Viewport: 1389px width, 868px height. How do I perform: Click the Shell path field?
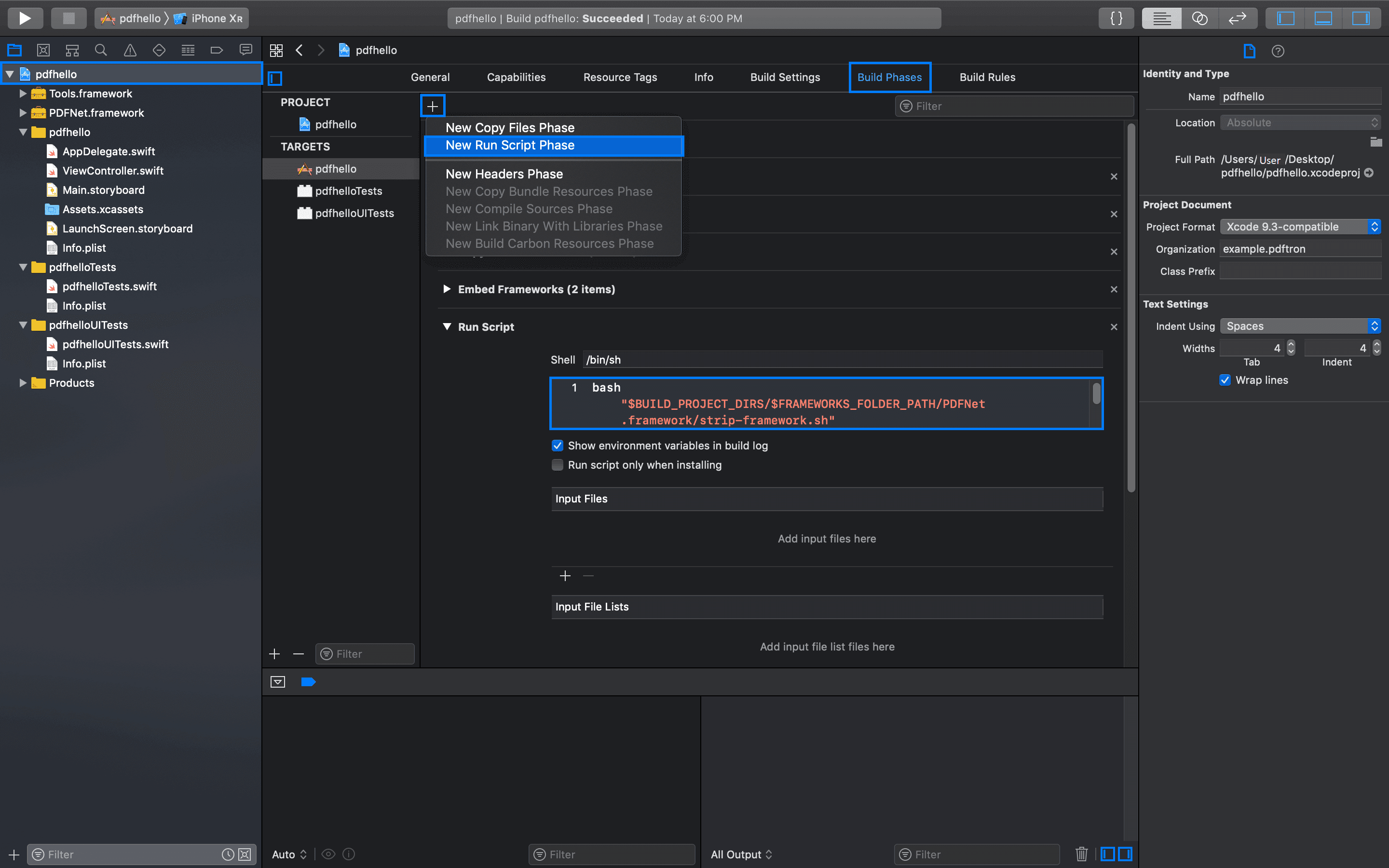click(842, 360)
